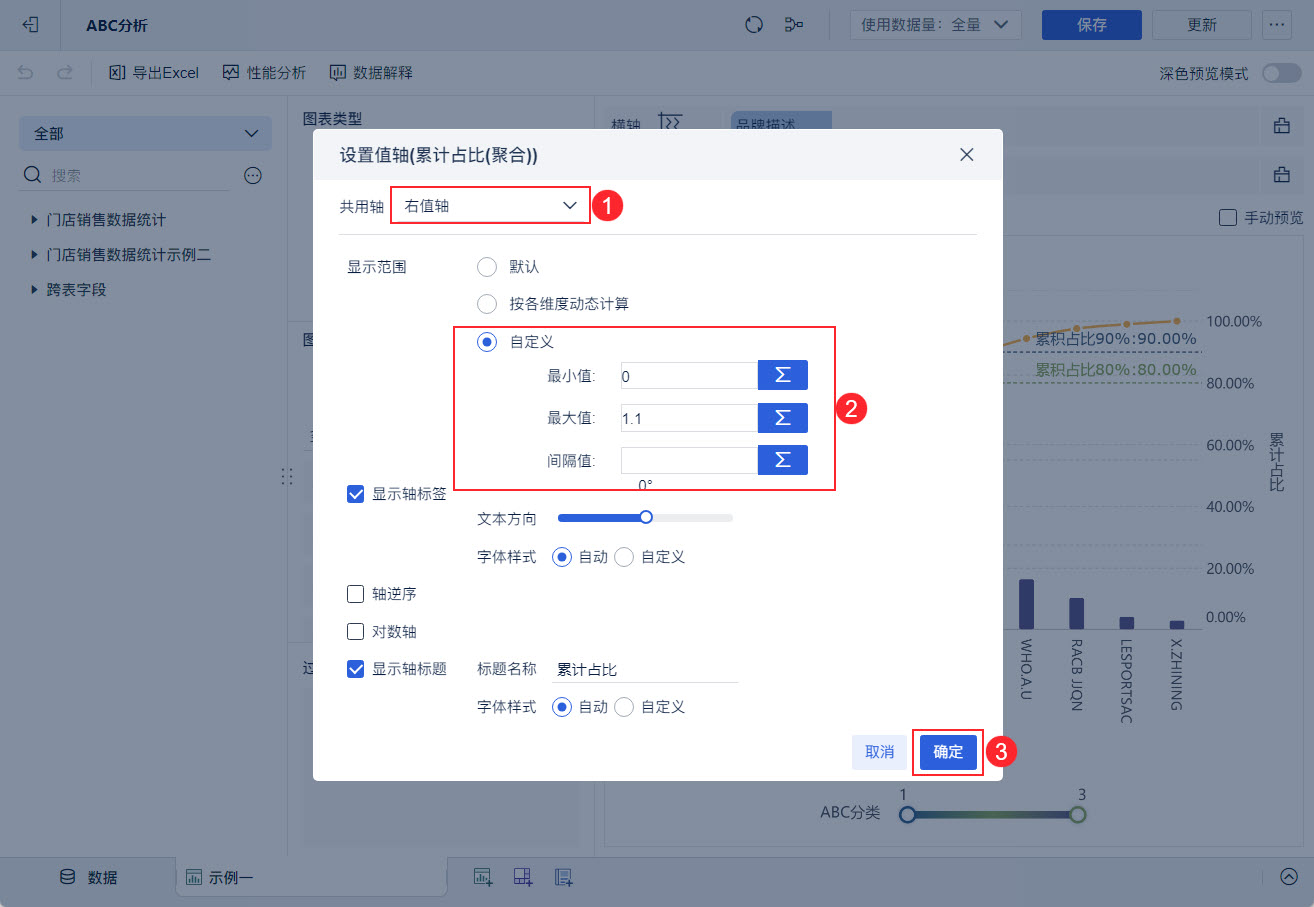Click the ABC分类 slider left handle at 1
This screenshot has height=907, width=1314.
907,815
